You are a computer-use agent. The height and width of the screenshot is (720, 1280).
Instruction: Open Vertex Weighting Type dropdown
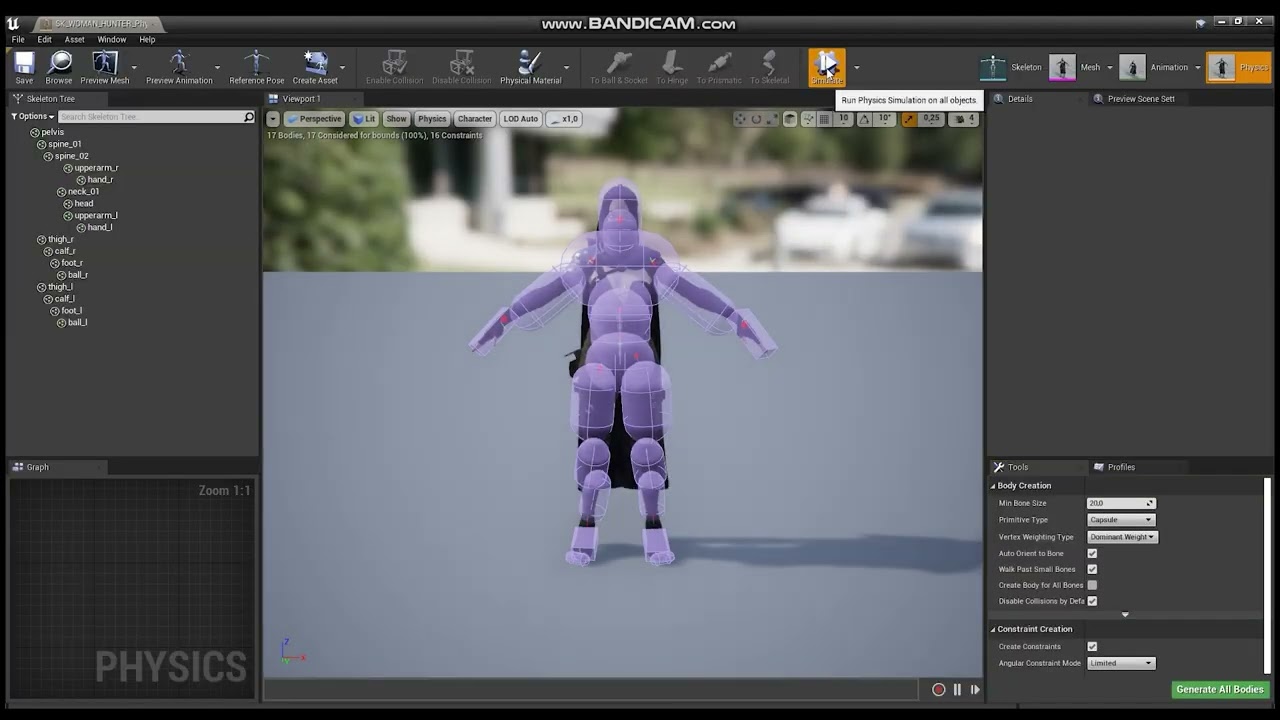(x=1121, y=537)
